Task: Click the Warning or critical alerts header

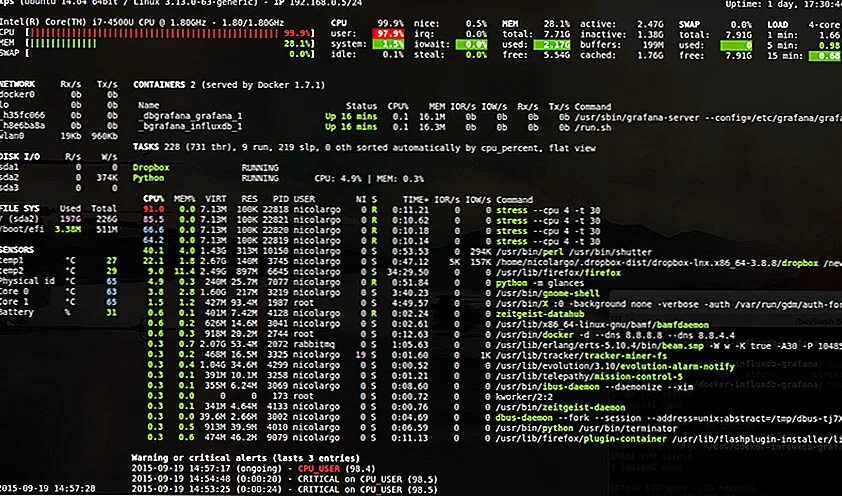Action: click(245, 458)
